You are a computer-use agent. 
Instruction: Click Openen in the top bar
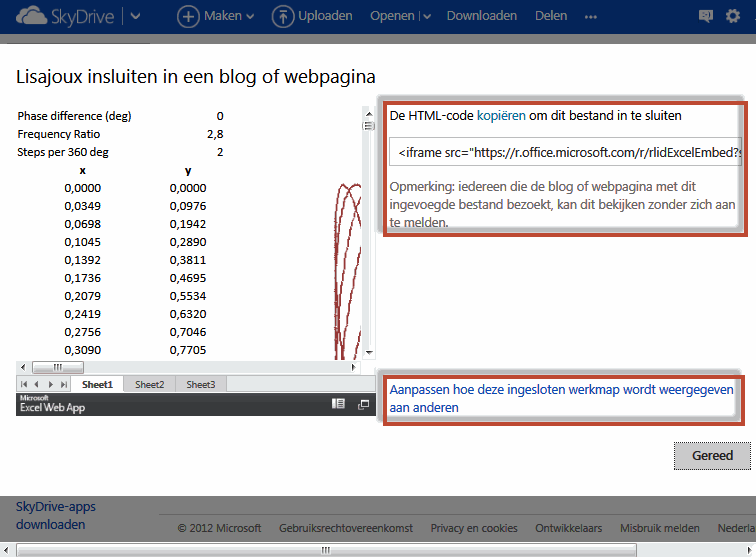pos(392,16)
